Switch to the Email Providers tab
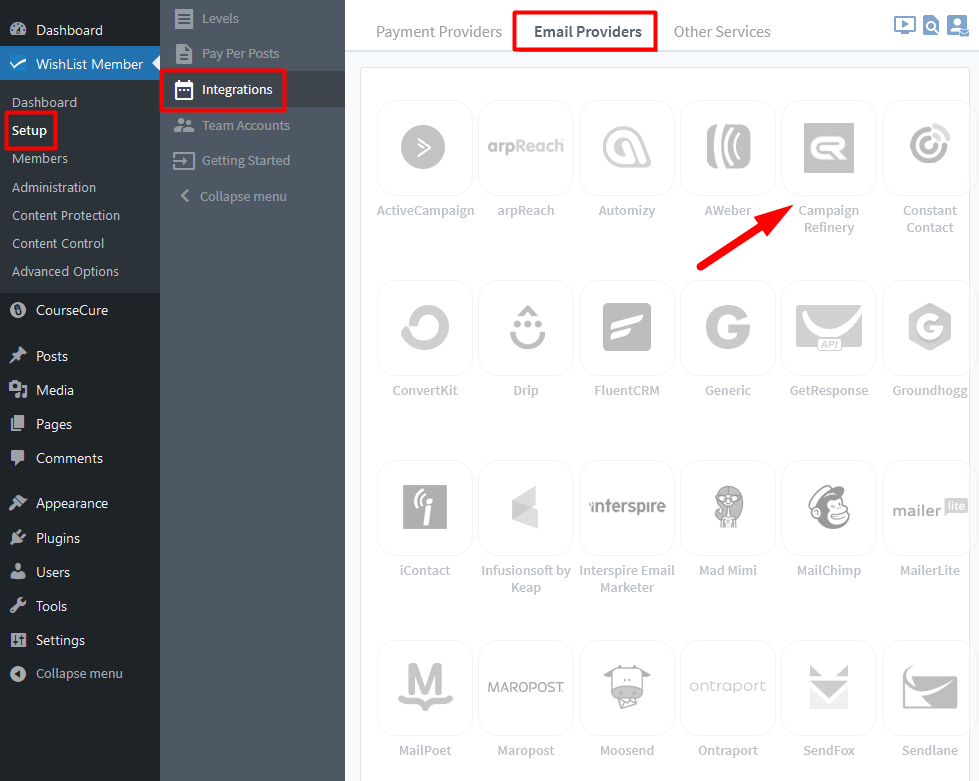This screenshot has height=781, width=979. coord(588,31)
